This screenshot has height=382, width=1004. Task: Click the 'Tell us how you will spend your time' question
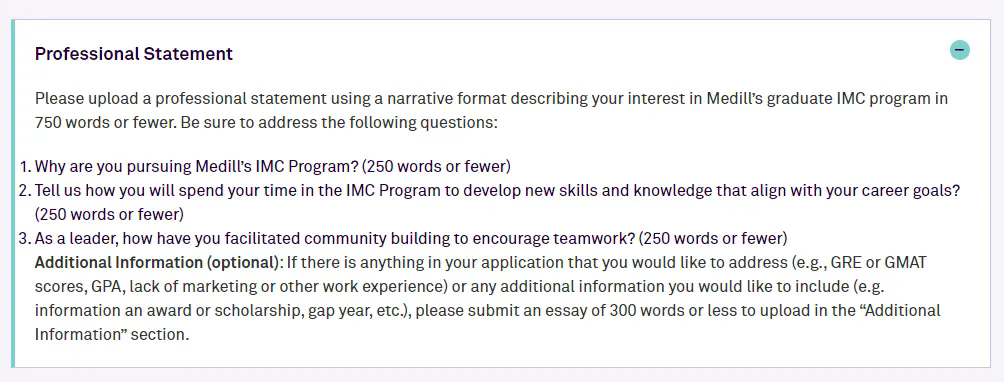pos(498,191)
